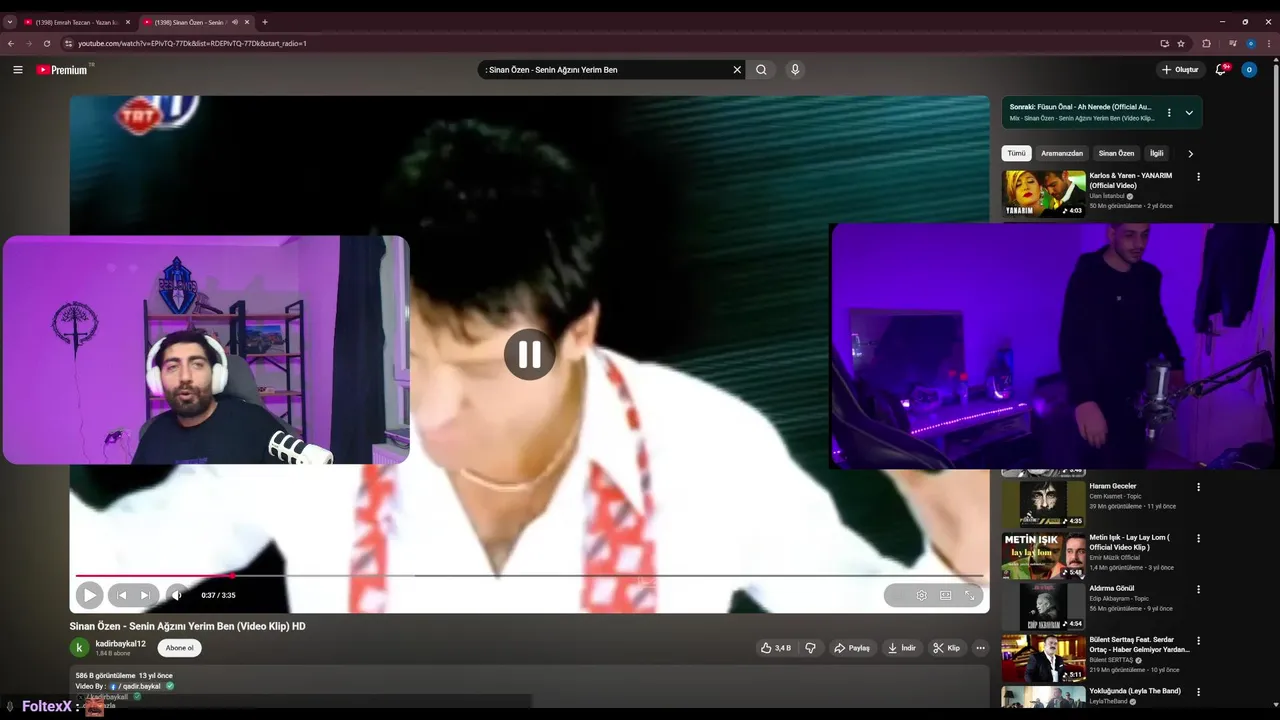This screenshot has height=720, width=1280.
Task: Open options menu for Haram Geceler
Action: click(x=1198, y=487)
